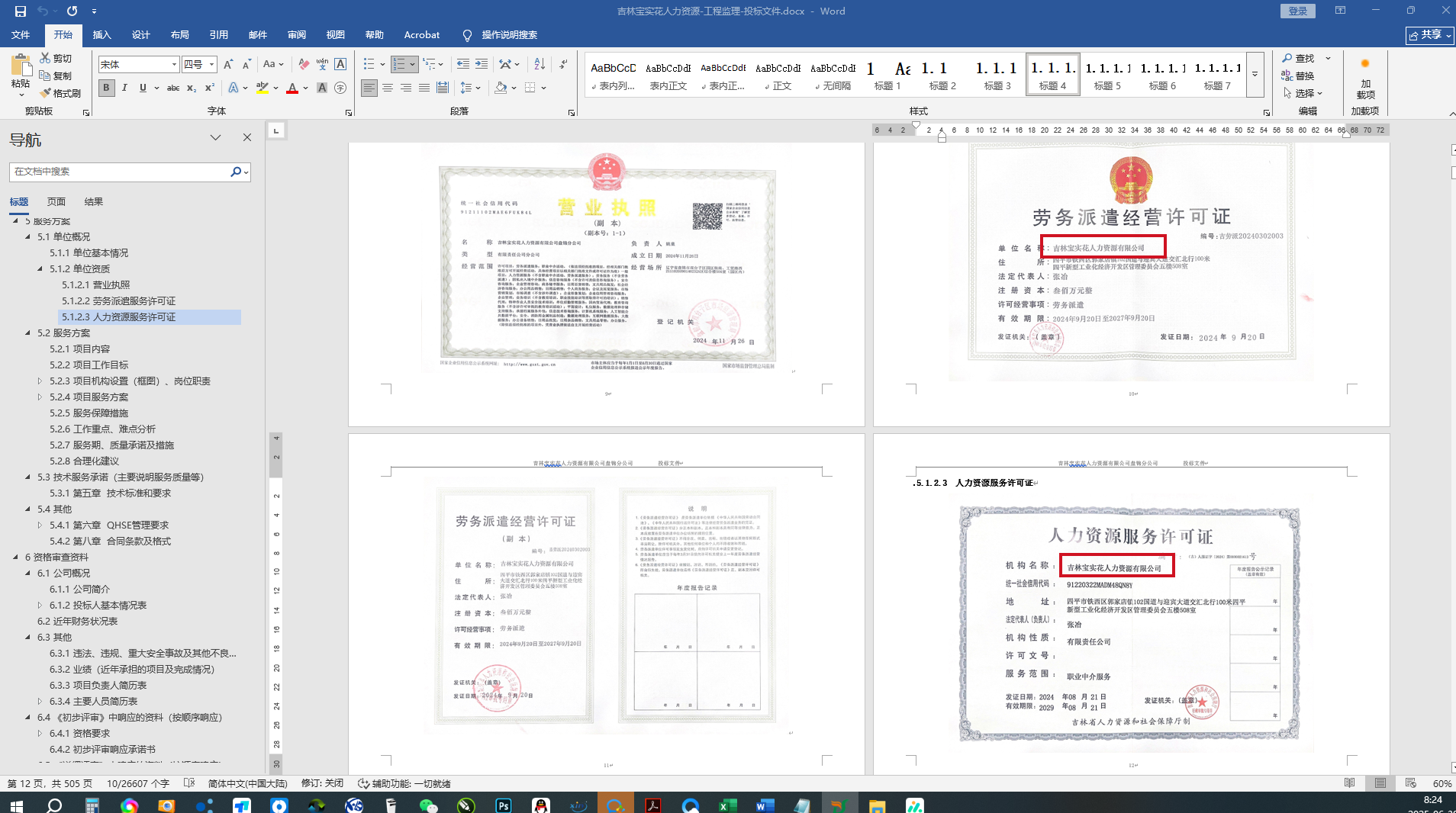Switch to the 审阅 ribbon tab
Viewport: 1456px width, 813px height.
click(297, 35)
